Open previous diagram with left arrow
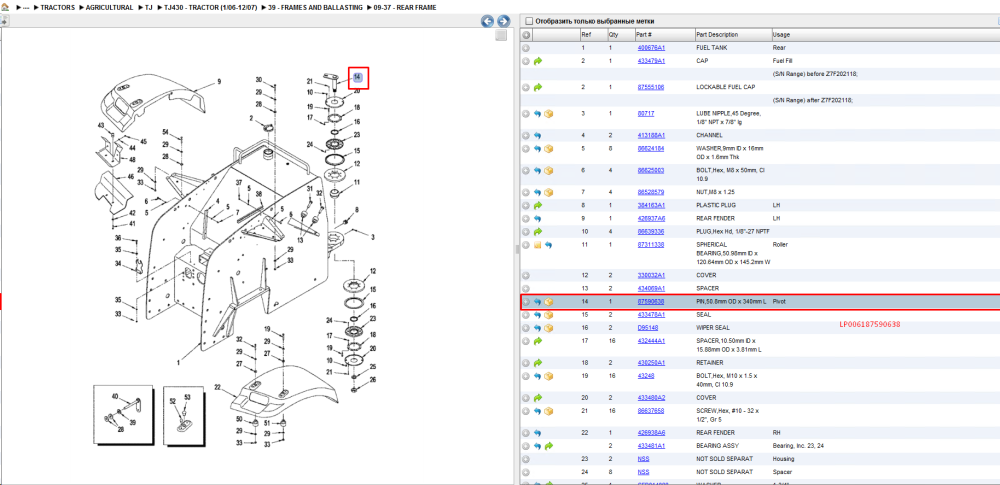Image resolution: width=1000 pixels, height=485 pixels. click(x=487, y=21)
